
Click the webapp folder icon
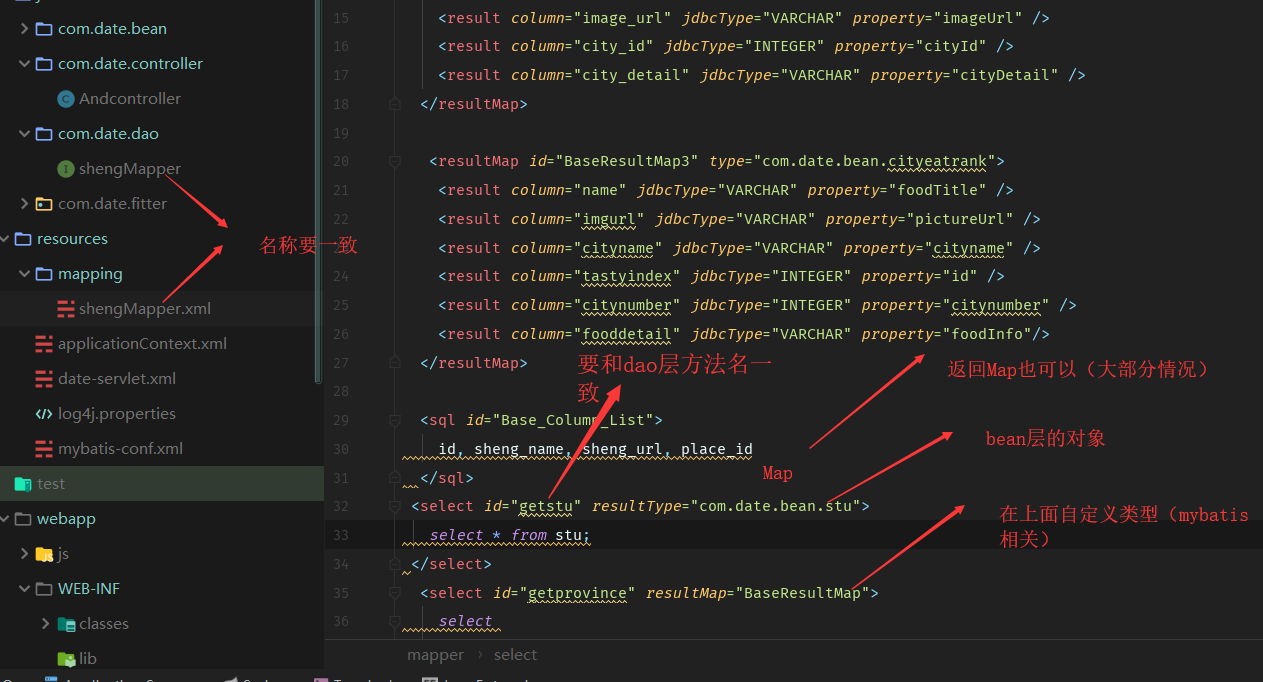(23, 519)
